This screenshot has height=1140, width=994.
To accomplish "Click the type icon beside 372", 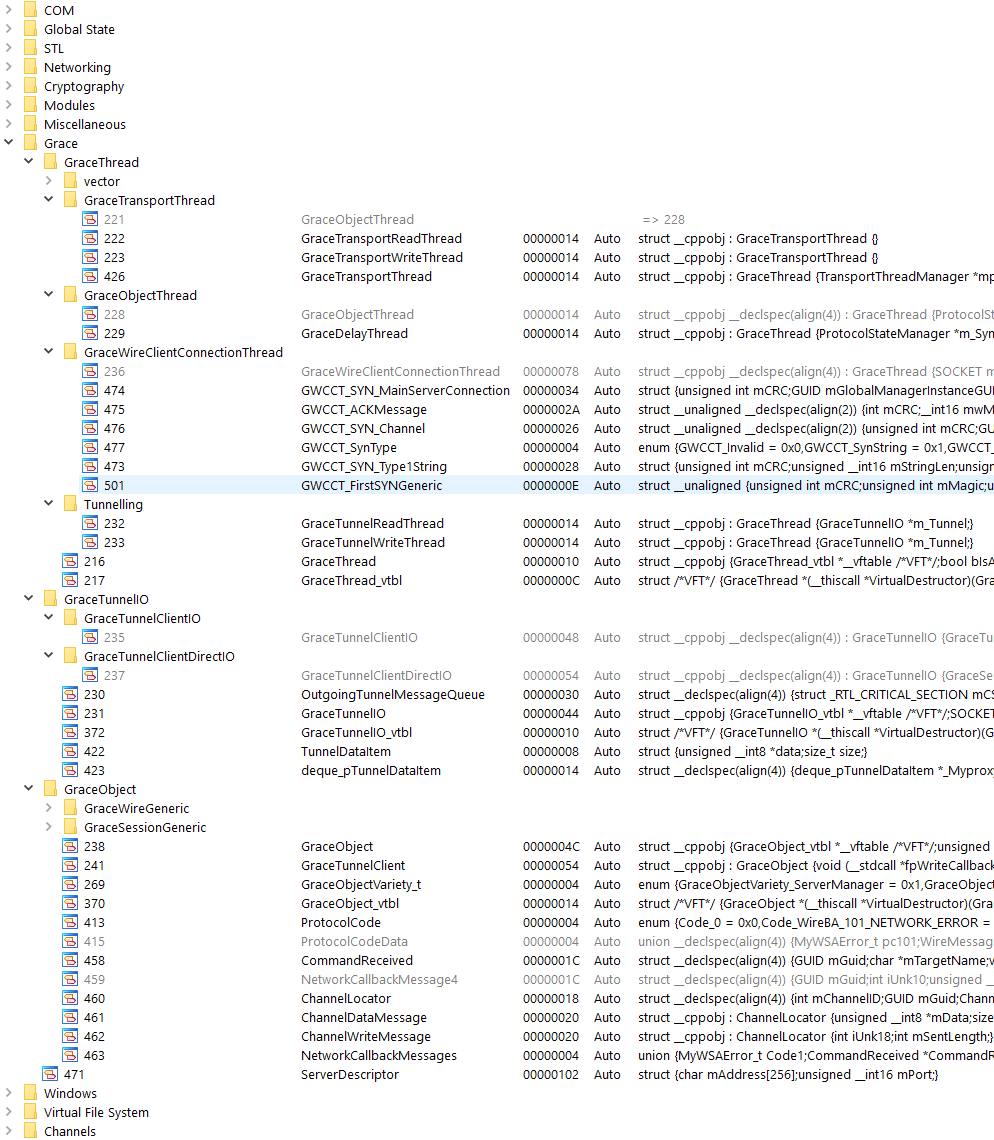I will (70, 732).
